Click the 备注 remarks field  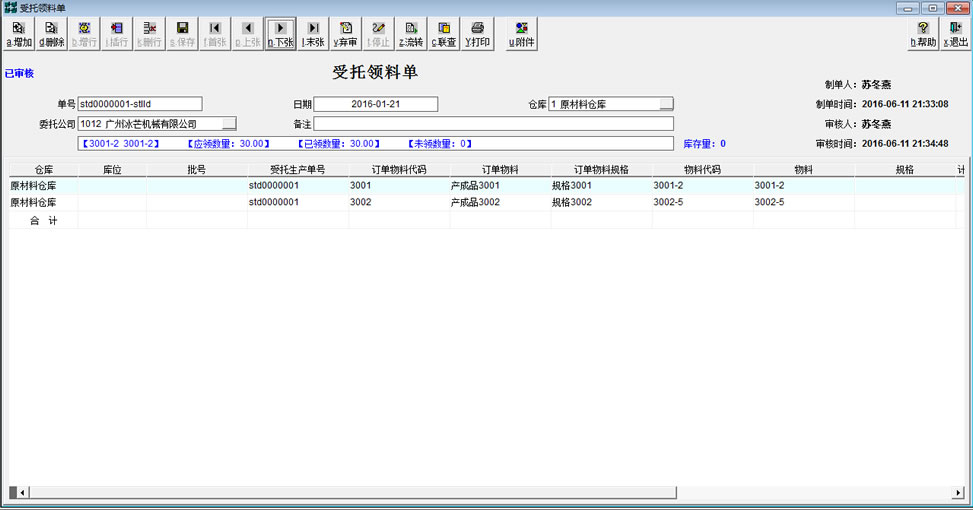tap(493, 123)
